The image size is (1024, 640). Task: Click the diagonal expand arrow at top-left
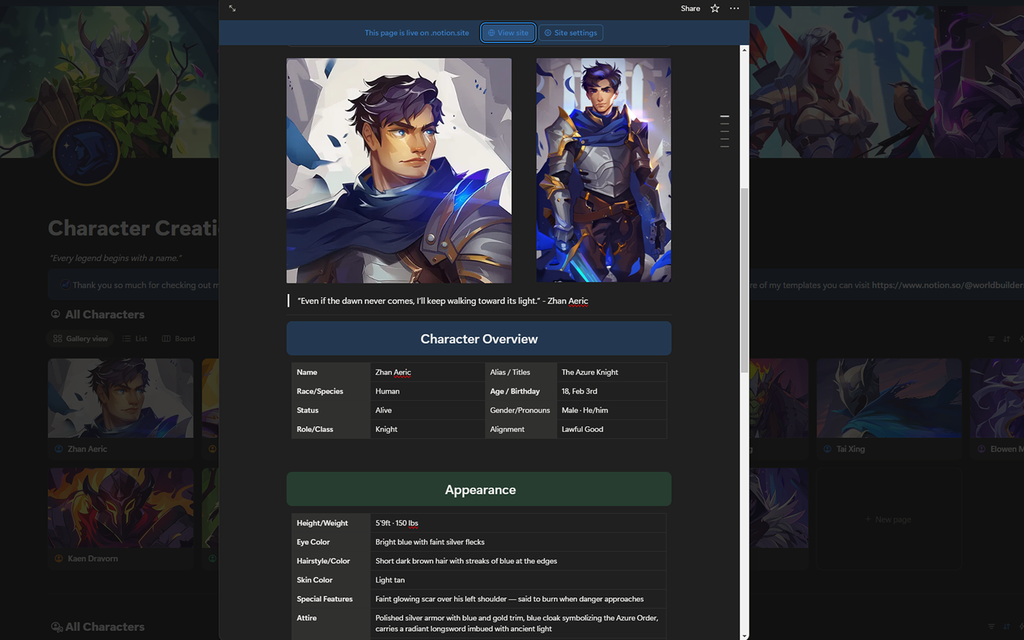[232, 8]
